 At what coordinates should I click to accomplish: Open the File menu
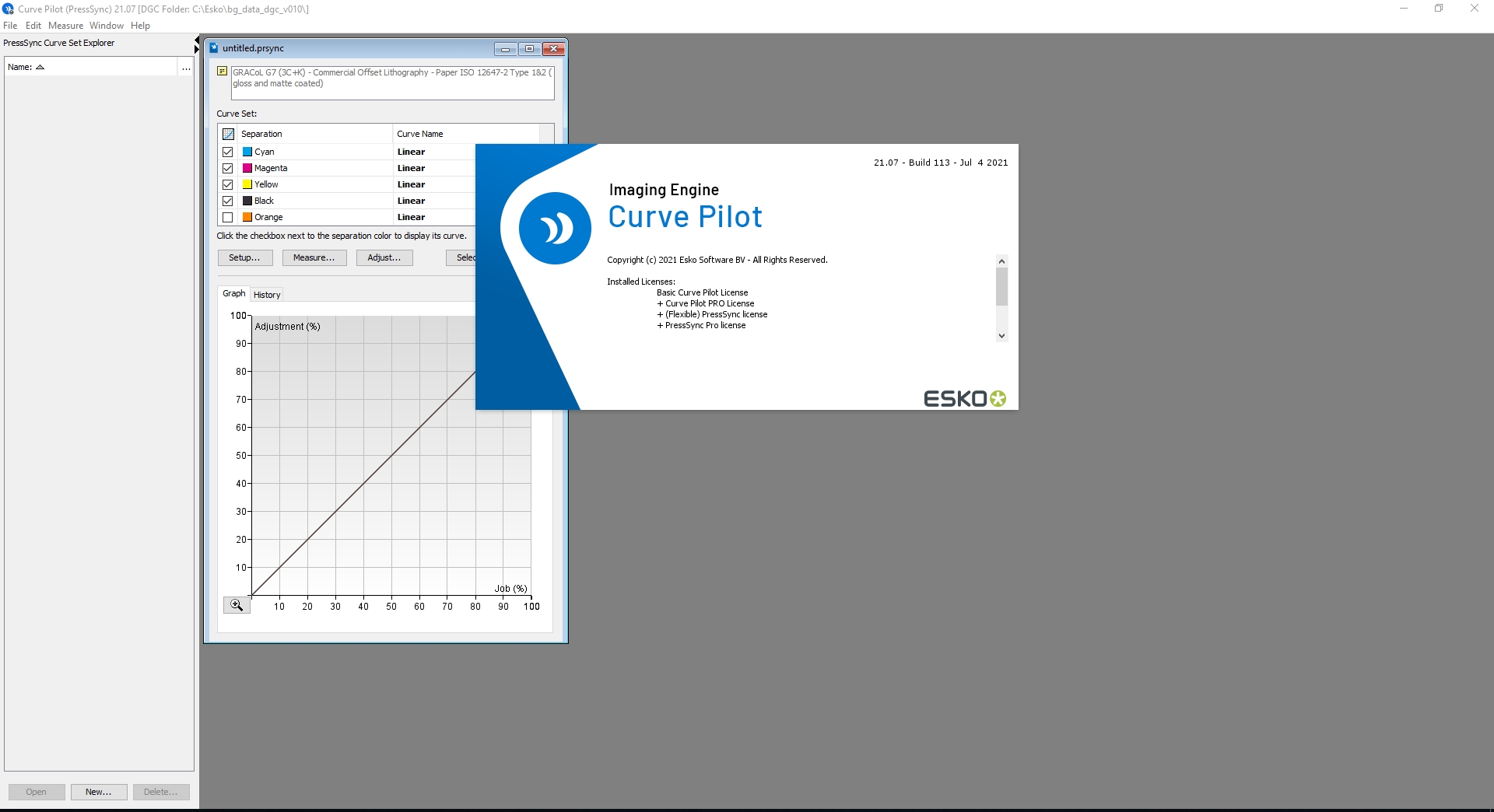[x=10, y=26]
